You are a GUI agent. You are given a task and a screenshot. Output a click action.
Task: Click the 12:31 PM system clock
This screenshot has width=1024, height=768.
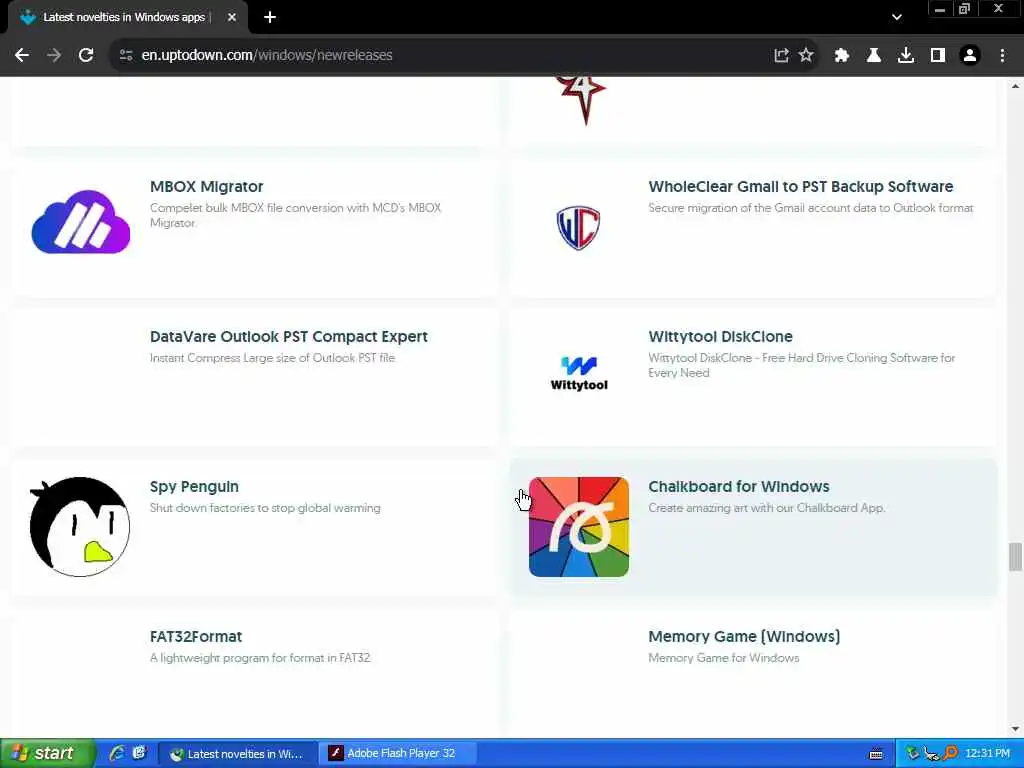click(x=987, y=754)
